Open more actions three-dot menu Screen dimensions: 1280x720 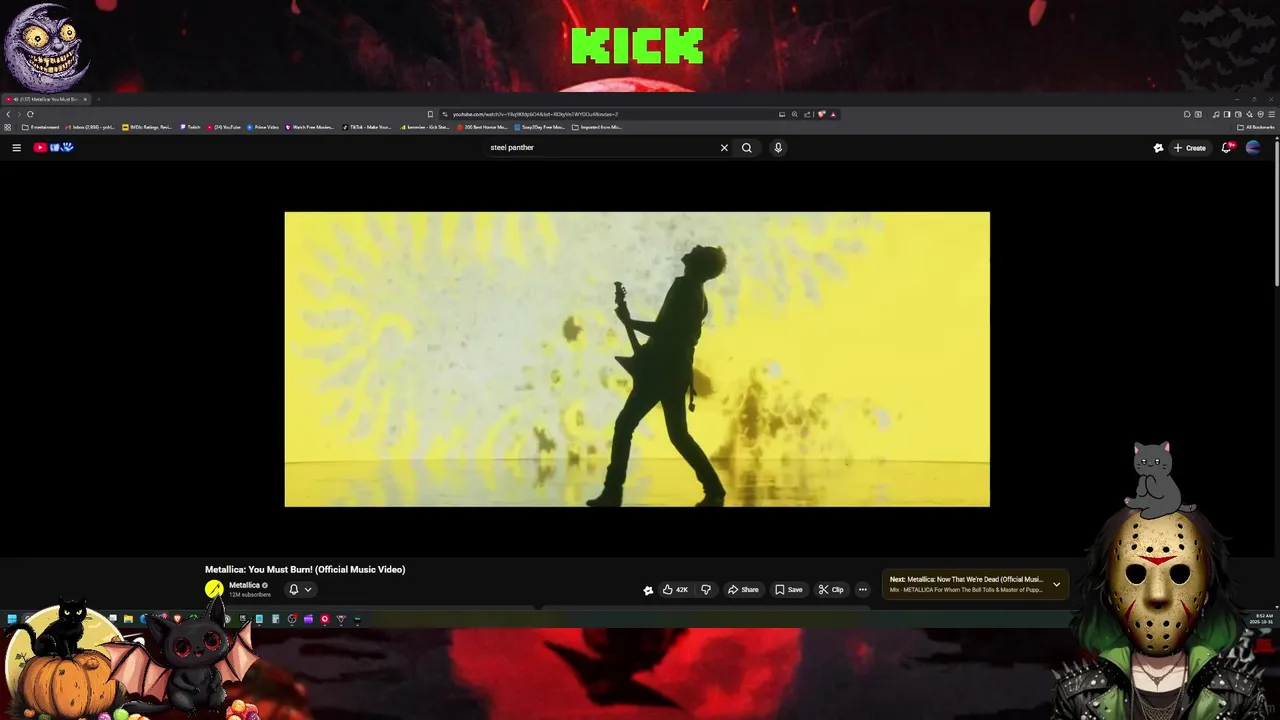[x=863, y=590]
